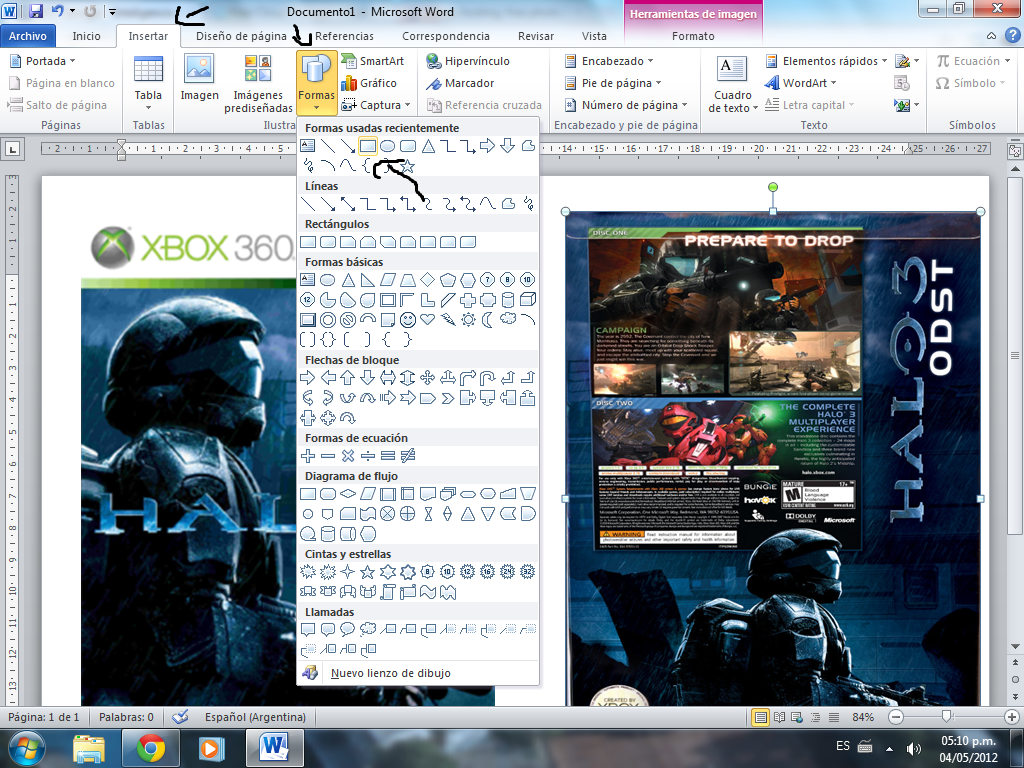Screen dimensions: 1024x768
Task: Open the Correspondencia tab
Action: 446,36
